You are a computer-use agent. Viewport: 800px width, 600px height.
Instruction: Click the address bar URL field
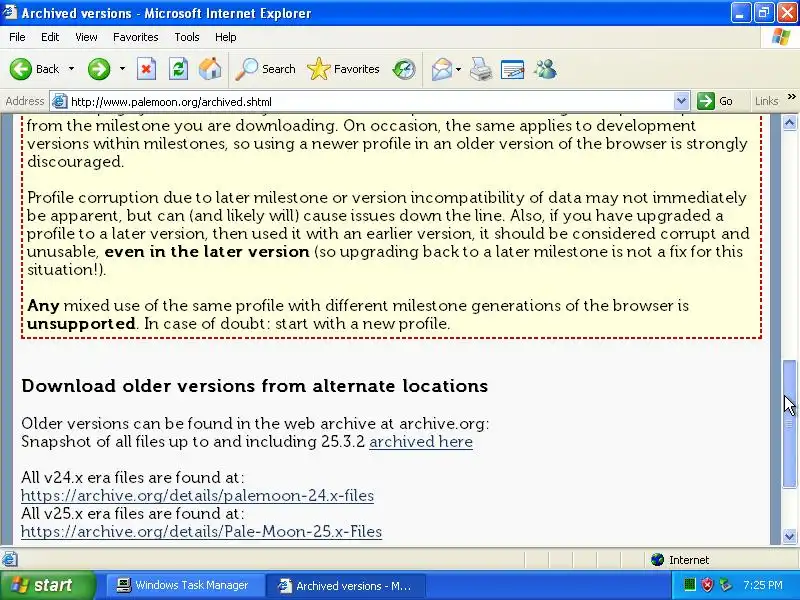pyautogui.click(x=370, y=102)
